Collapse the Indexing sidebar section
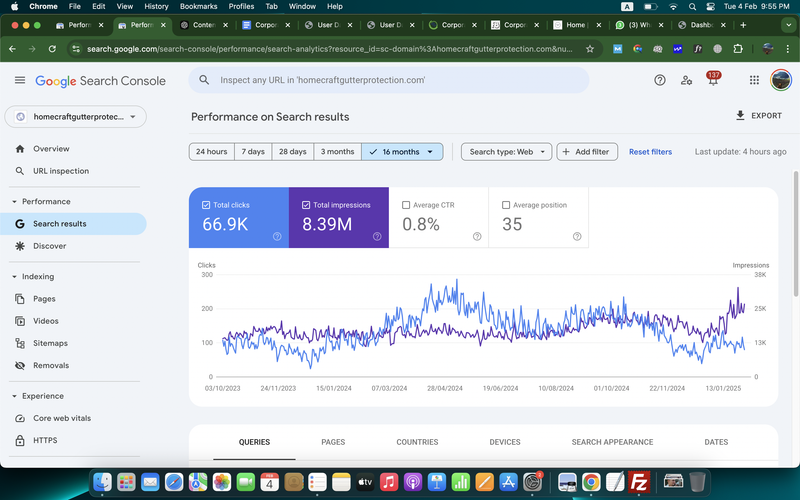Viewport: 800px width, 500px height. [14, 277]
